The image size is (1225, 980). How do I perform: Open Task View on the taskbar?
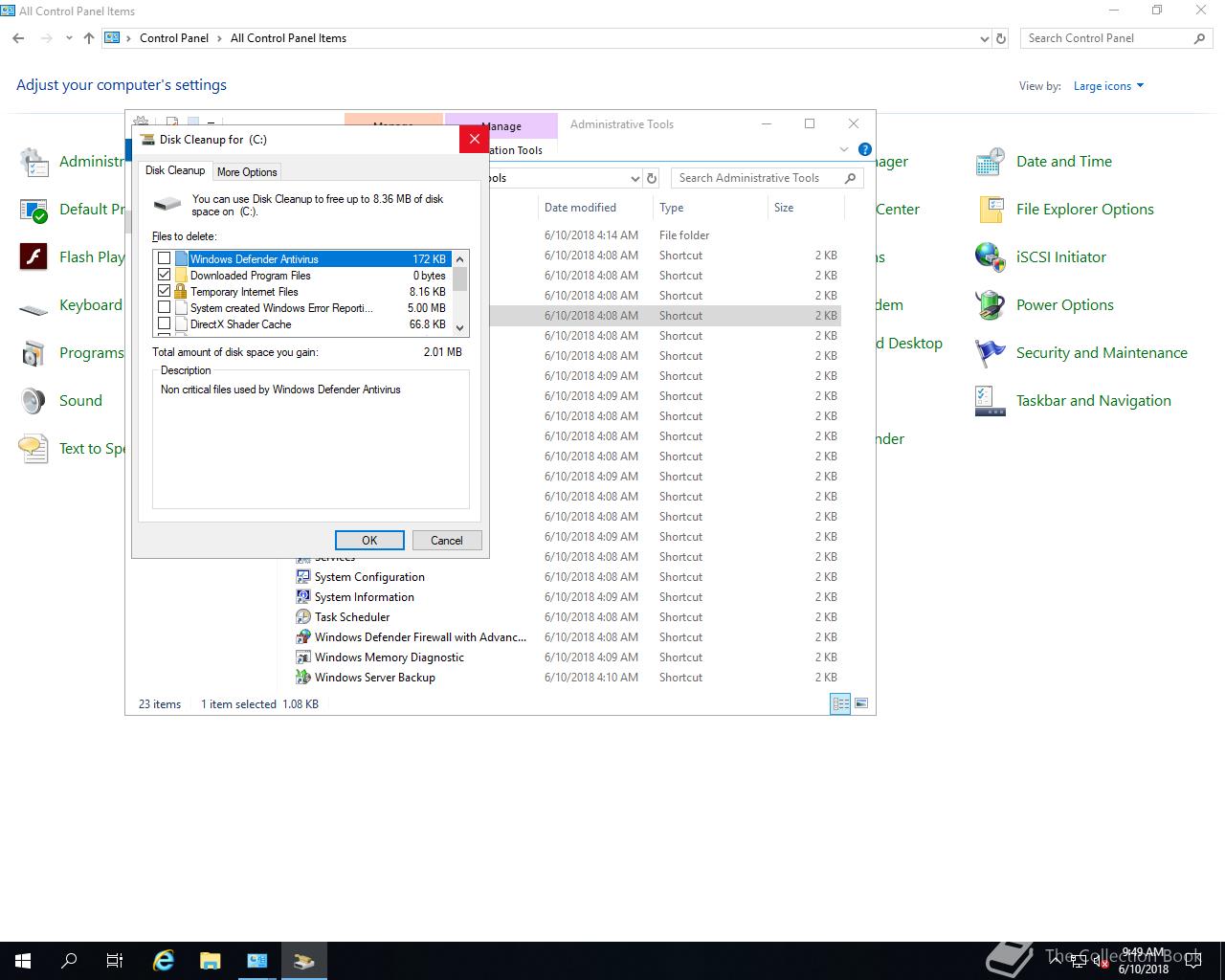pyautogui.click(x=115, y=961)
